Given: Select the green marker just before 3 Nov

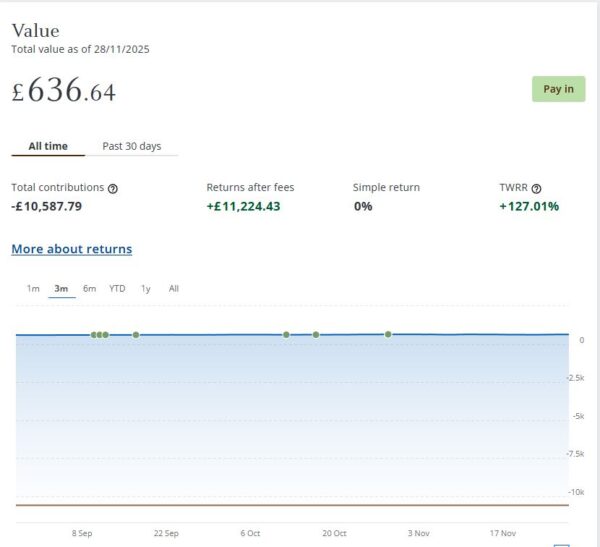Looking at the screenshot, I should click(x=388, y=334).
